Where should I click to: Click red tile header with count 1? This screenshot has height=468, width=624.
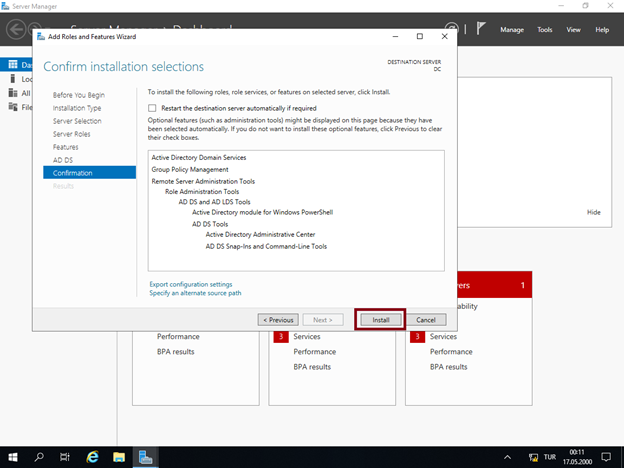pos(495,285)
